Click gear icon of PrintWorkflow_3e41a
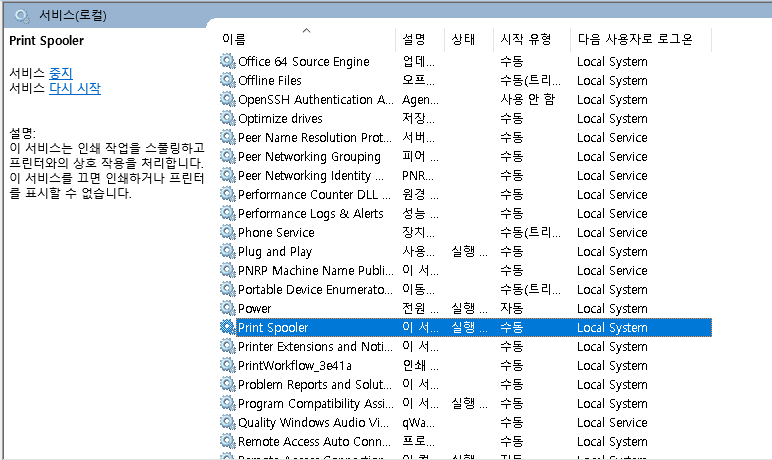This screenshot has width=772, height=460. click(x=227, y=365)
